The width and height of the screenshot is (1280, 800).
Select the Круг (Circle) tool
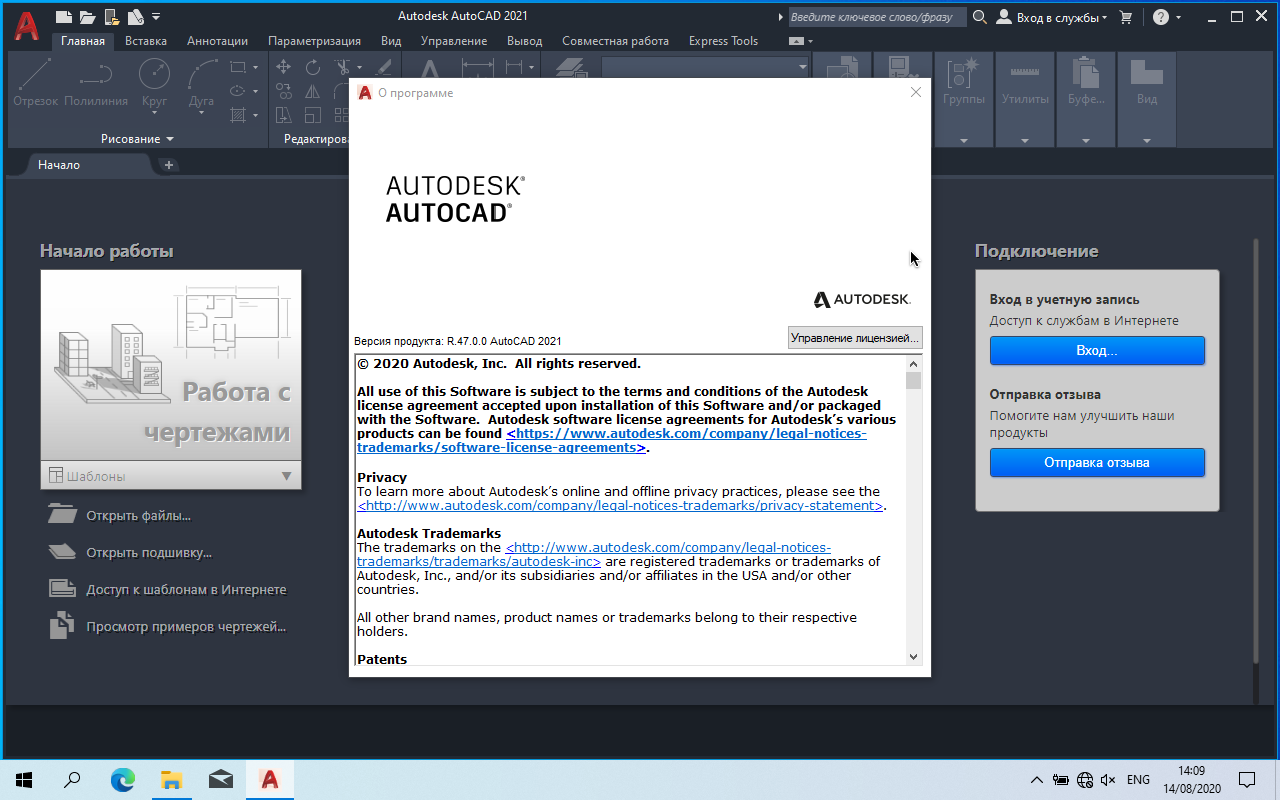(154, 84)
